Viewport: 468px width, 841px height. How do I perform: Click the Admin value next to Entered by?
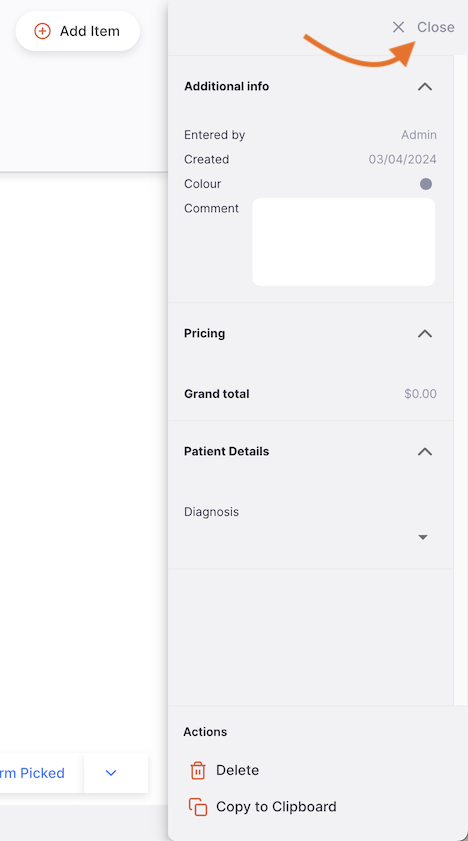pos(419,135)
